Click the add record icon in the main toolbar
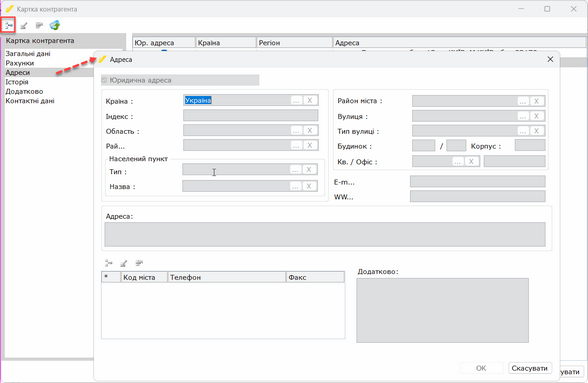 [8, 26]
